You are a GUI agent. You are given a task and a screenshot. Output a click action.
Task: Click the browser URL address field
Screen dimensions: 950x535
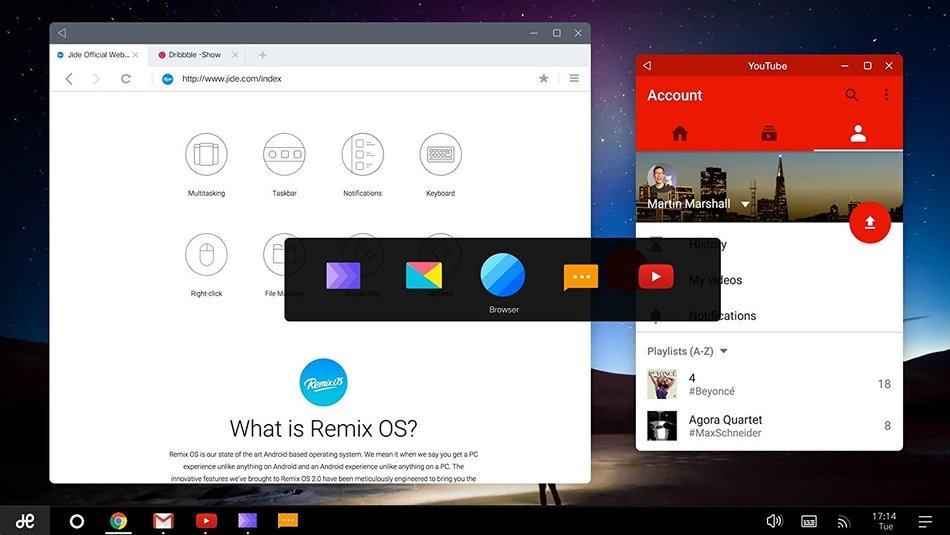click(x=345, y=79)
